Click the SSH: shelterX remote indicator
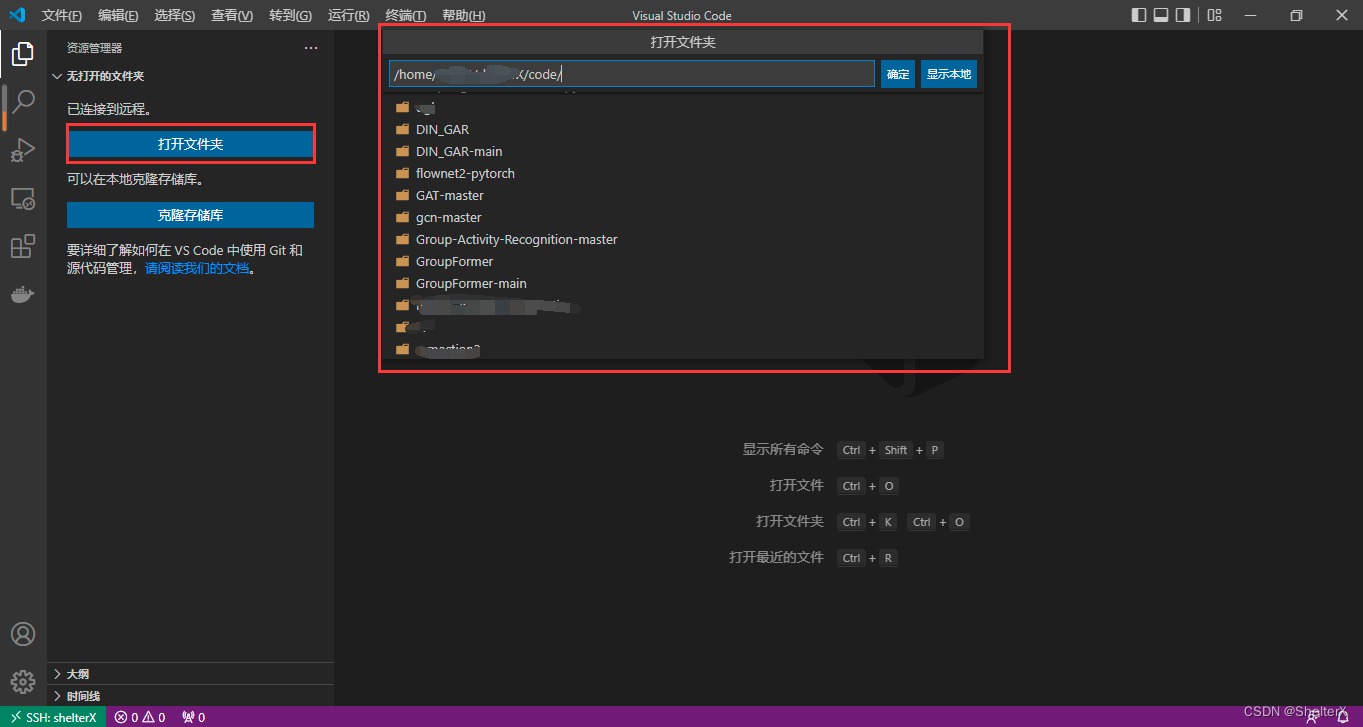The width and height of the screenshot is (1363, 727). click(52, 717)
